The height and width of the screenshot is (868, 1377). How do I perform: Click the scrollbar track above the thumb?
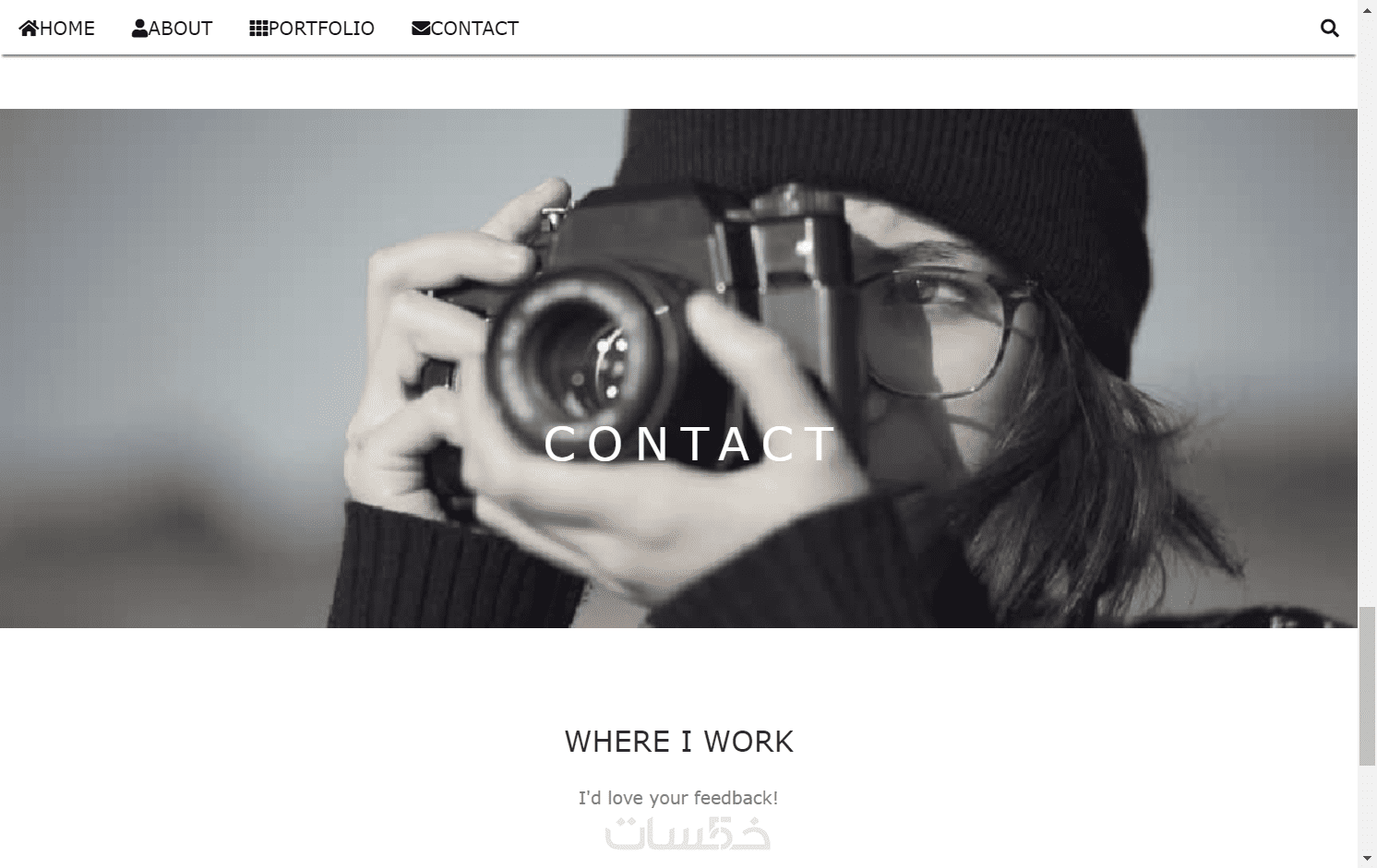pyautogui.click(x=1367, y=312)
